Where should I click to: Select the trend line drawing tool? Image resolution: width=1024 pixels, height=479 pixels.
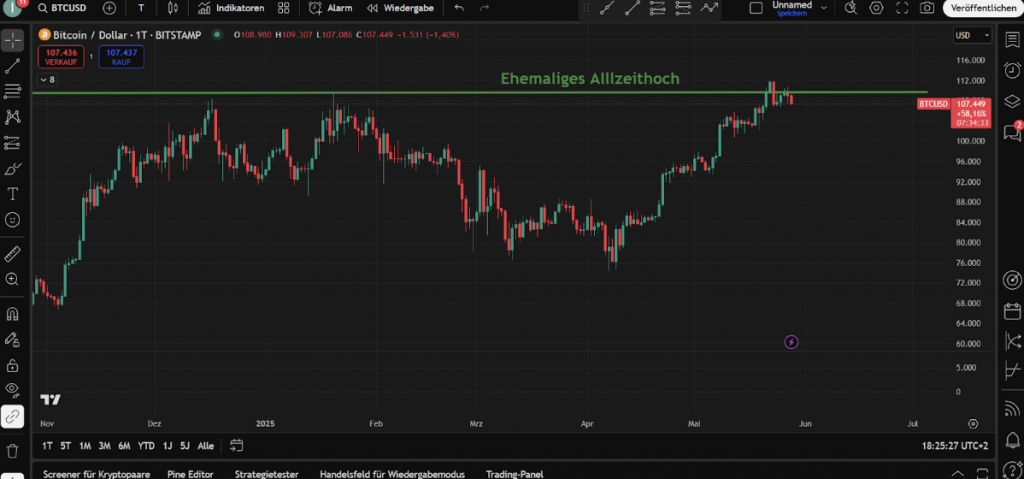[x=12, y=65]
